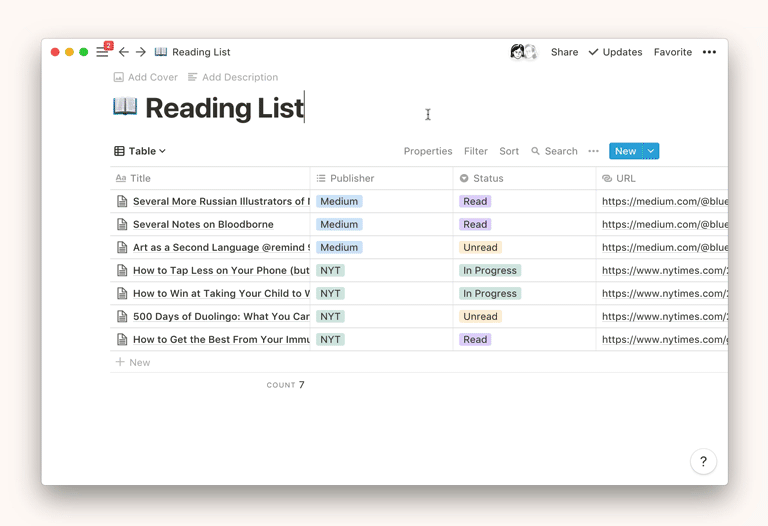
Task: Open Status tag for Art as a Second Language
Action: 480,247
